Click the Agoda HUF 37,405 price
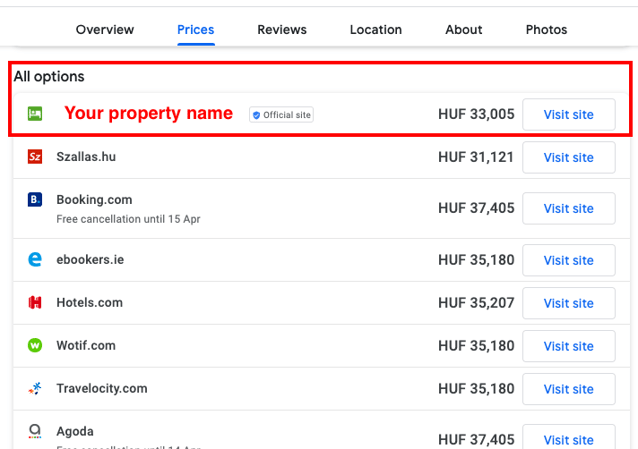The width and height of the screenshot is (638, 449). [x=476, y=440]
